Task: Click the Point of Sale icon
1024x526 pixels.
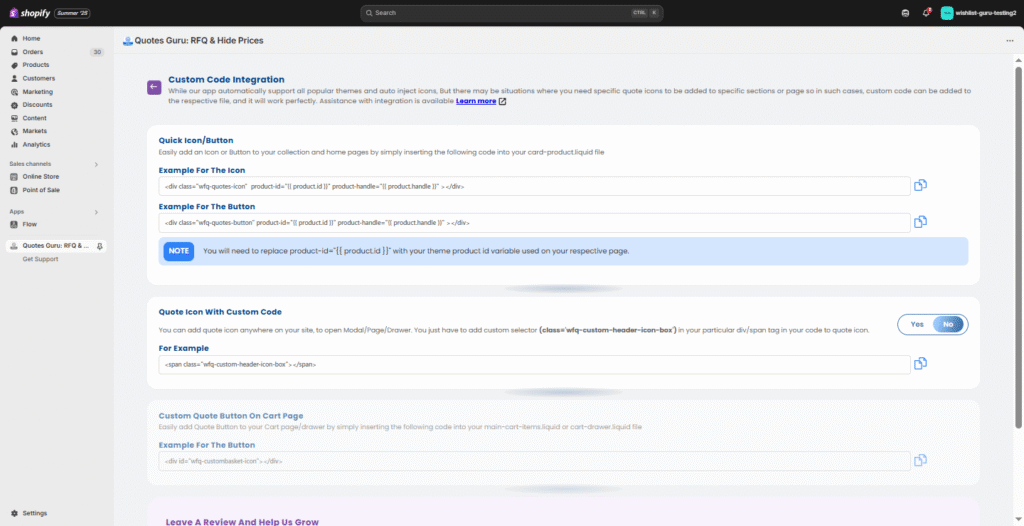Action: point(14,190)
